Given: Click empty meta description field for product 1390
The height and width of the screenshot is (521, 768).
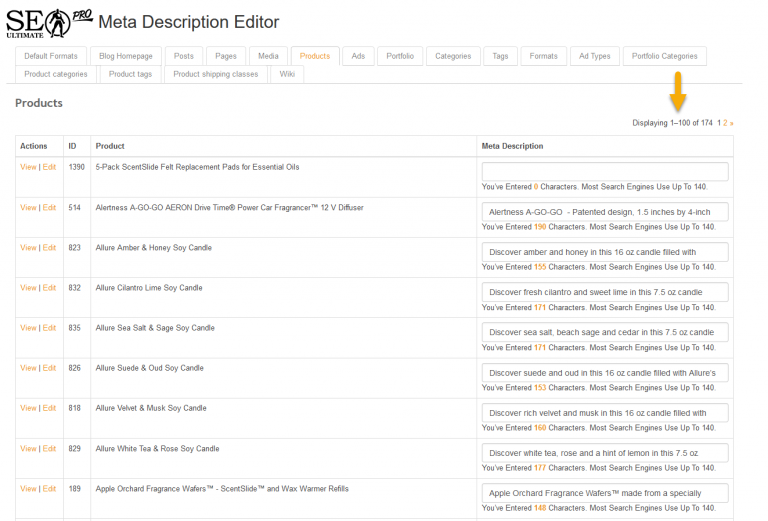Looking at the screenshot, I should click(604, 171).
